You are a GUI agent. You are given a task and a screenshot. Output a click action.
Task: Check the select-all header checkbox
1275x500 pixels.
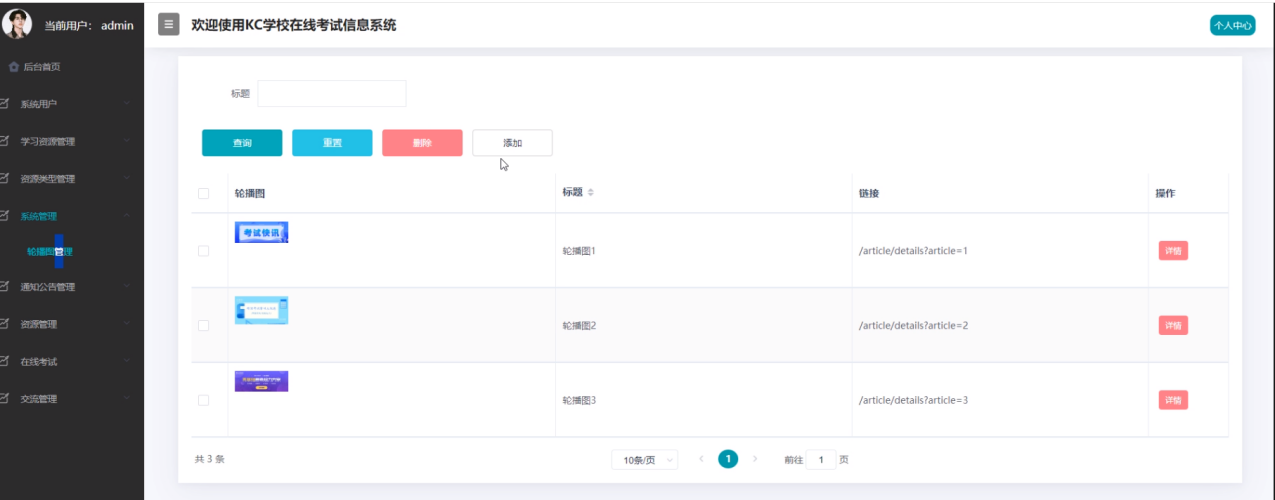[x=204, y=193]
